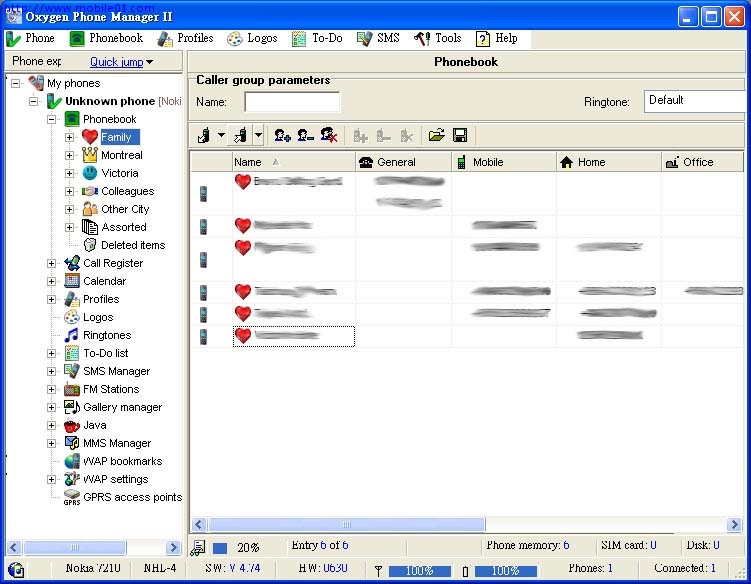Select the Colleagues handshake icon

pos(90,191)
